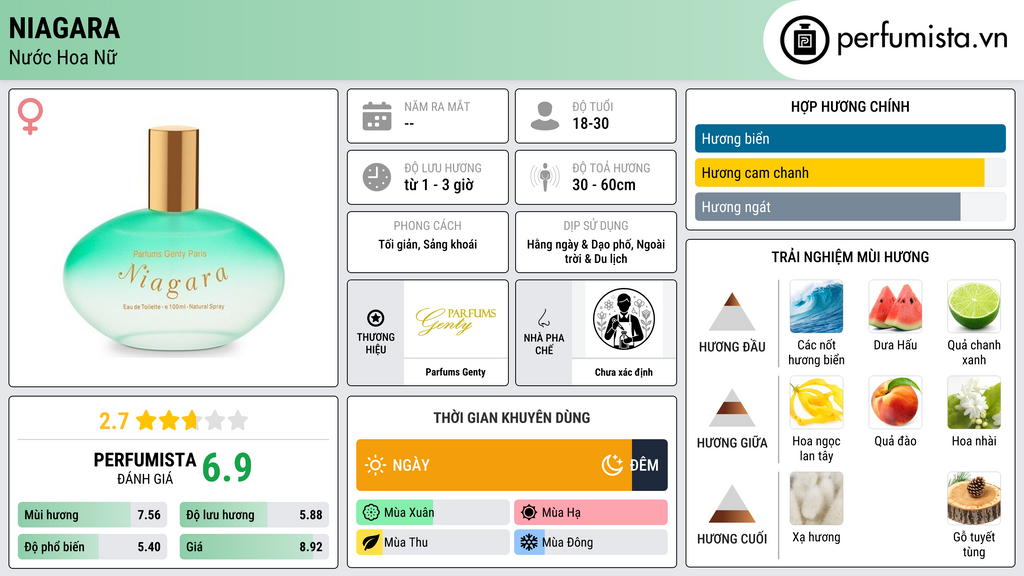The width and height of the screenshot is (1024, 576).
Task: Click the Hương cam chanh yellow accord bar
Action: coord(839,173)
